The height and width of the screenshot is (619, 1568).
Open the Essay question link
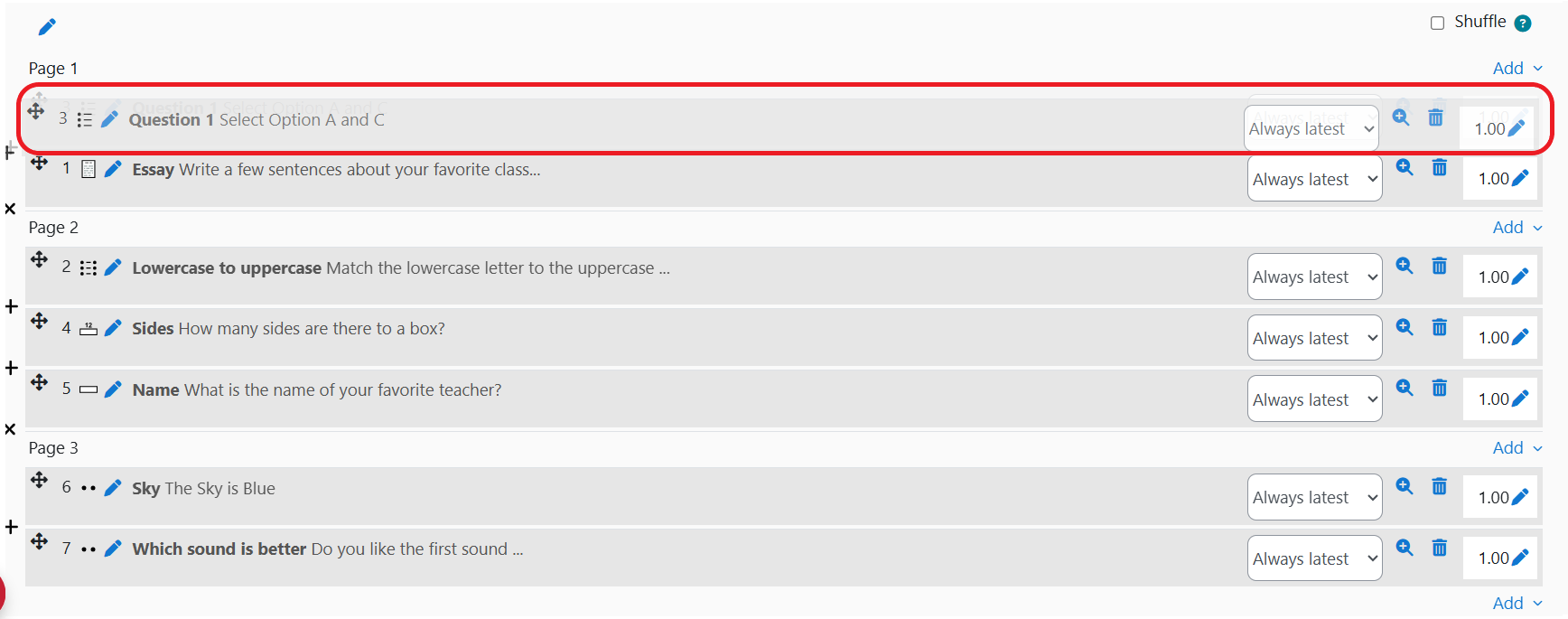pos(336,169)
